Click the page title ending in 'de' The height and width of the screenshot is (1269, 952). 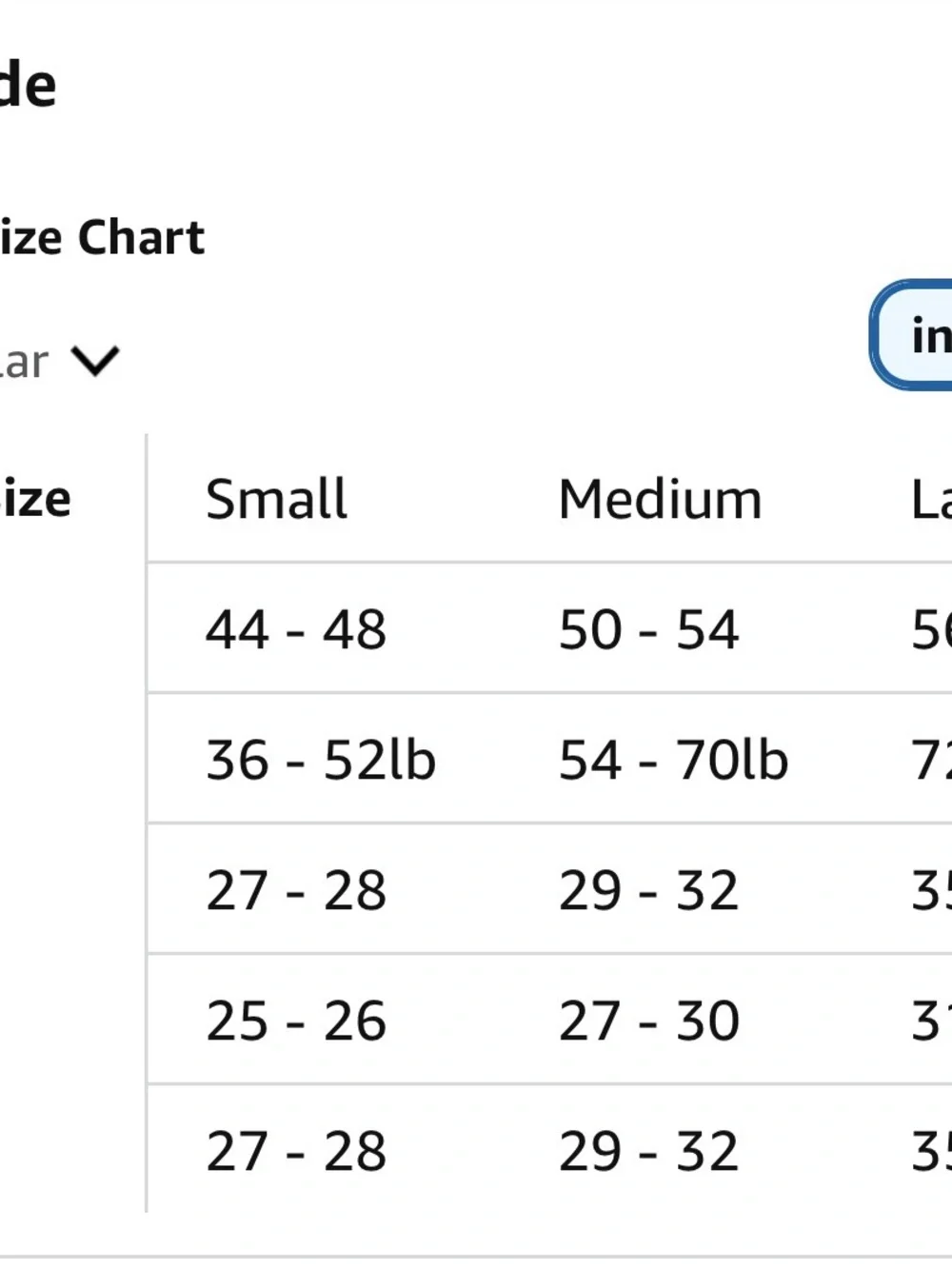coord(29,84)
